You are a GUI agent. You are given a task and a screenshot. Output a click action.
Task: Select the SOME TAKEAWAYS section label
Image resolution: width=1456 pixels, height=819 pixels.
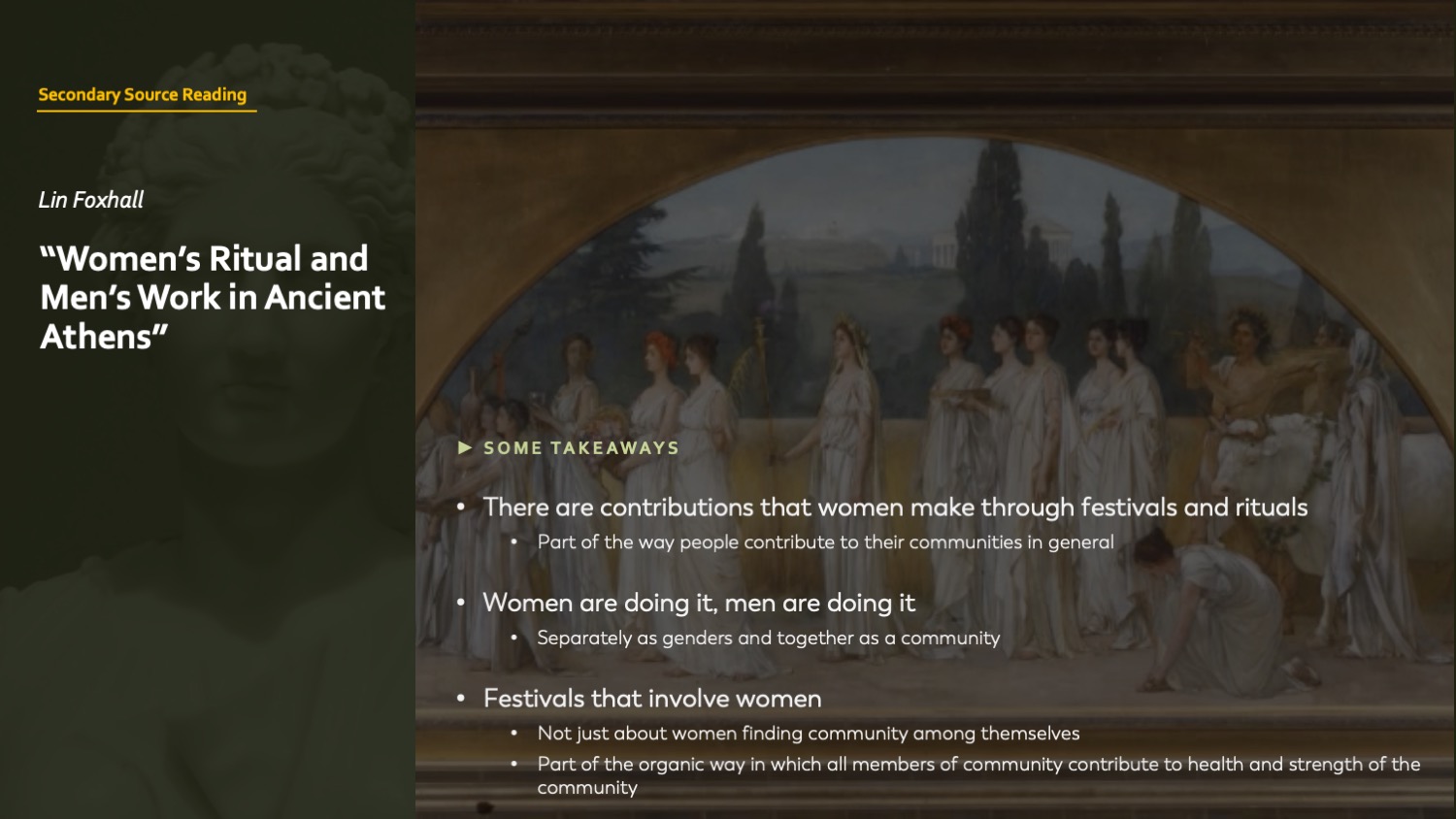pos(580,448)
